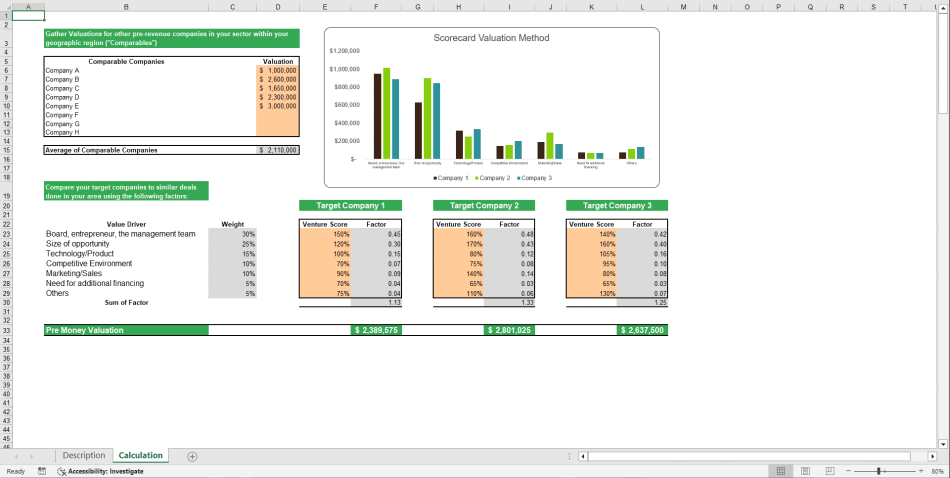Select the Calculation sheet tab
Viewport: 950px width, 478px height.
(140, 456)
